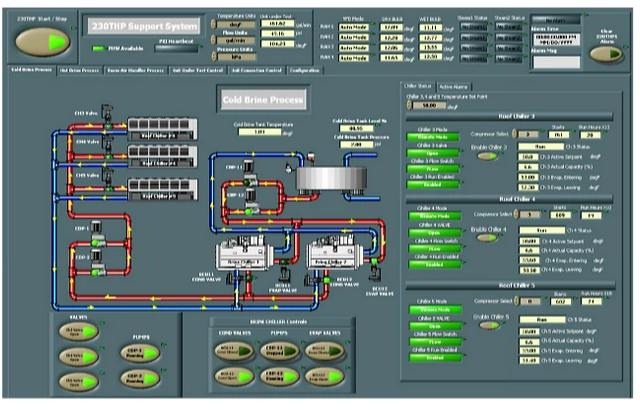
Task: Toggle the CBP-11 Stopped pump button
Action: tap(280, 351)
